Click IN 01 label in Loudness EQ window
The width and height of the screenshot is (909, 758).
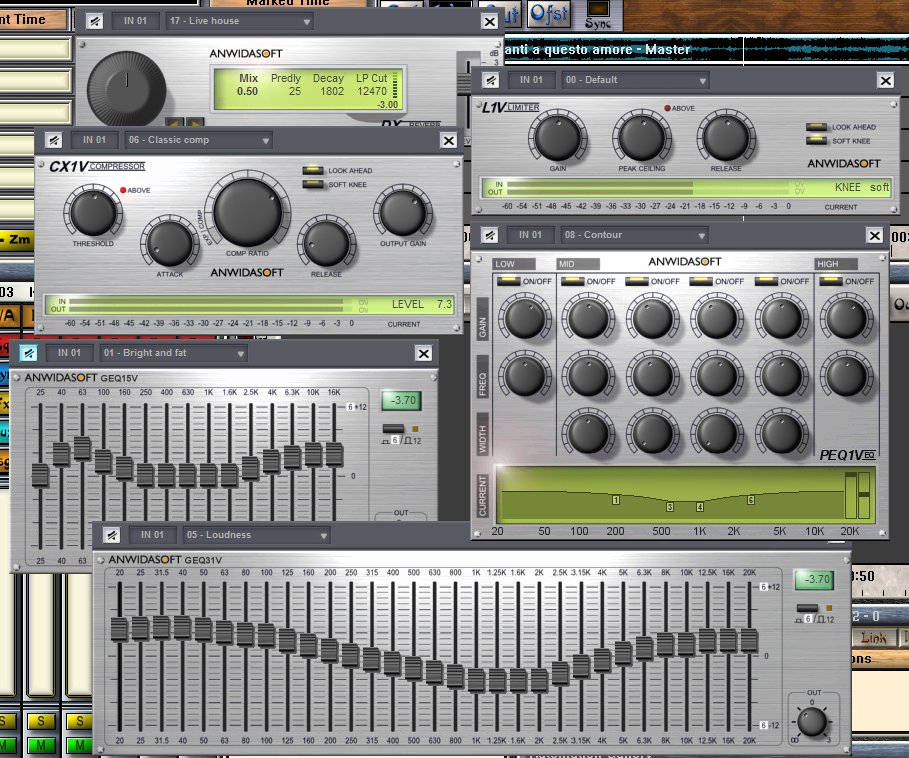coord(152,535)
